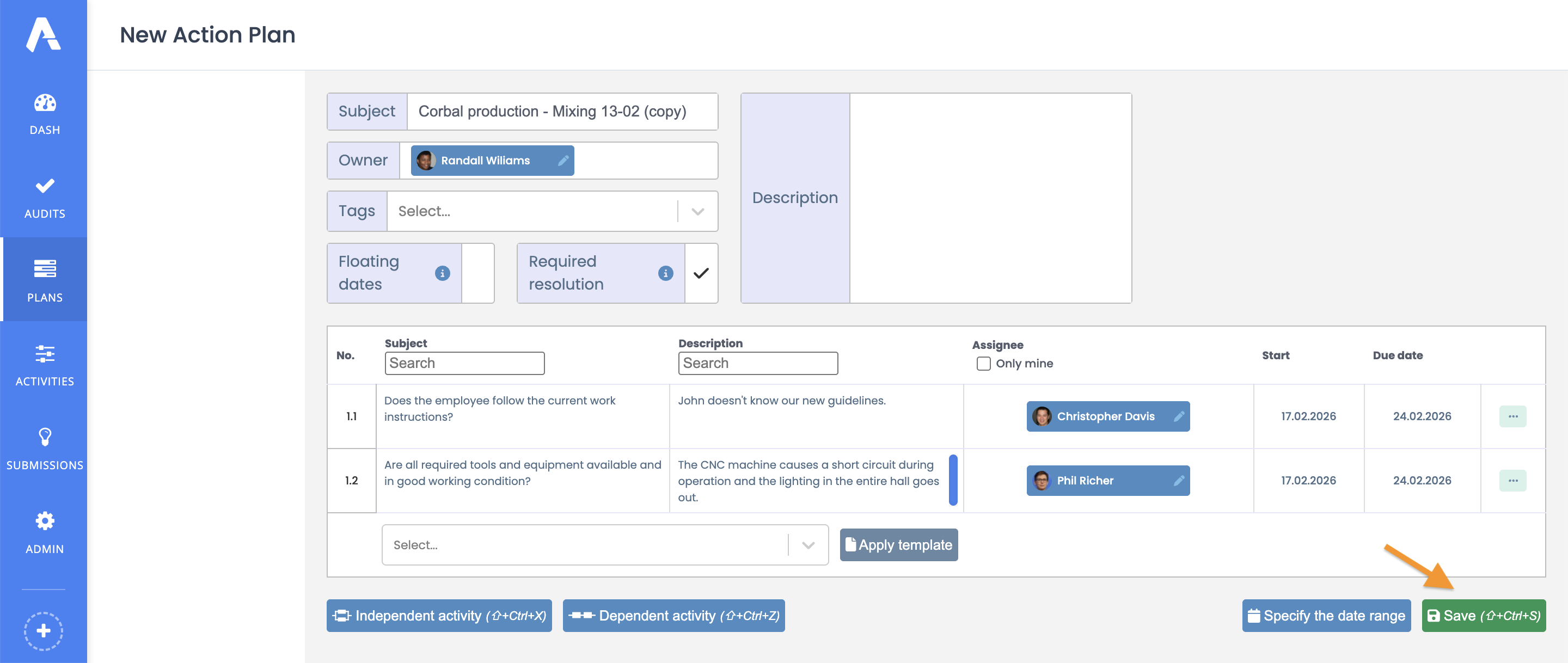Click the Required resolution info icon
1568x663 pixels.
pos(665,273)
